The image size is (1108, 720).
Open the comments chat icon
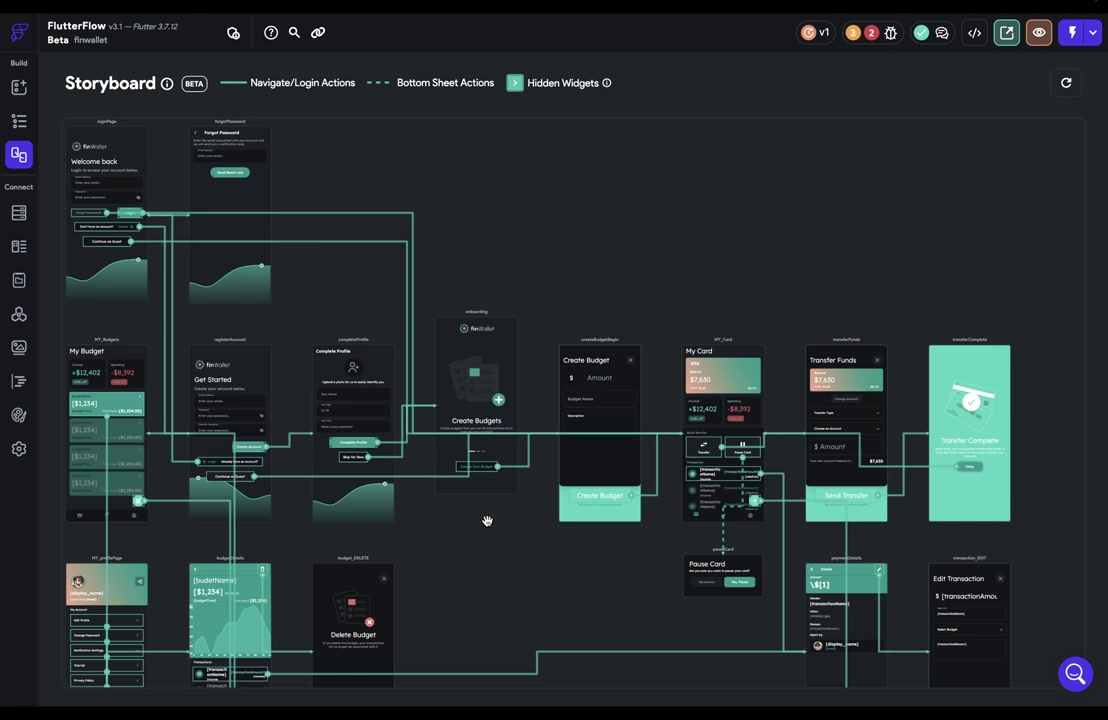[x=942, y=33]
